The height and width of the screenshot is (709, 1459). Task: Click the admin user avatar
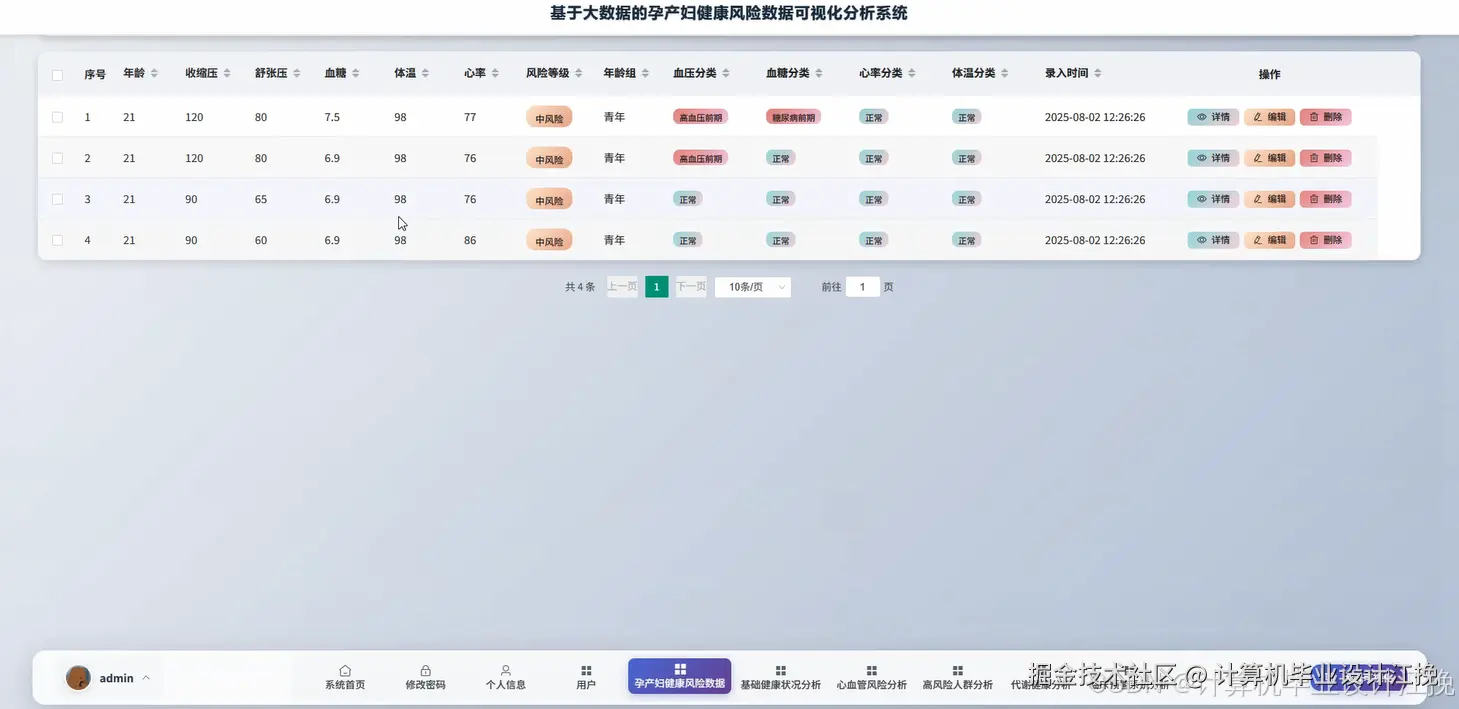tap(78, 678)
